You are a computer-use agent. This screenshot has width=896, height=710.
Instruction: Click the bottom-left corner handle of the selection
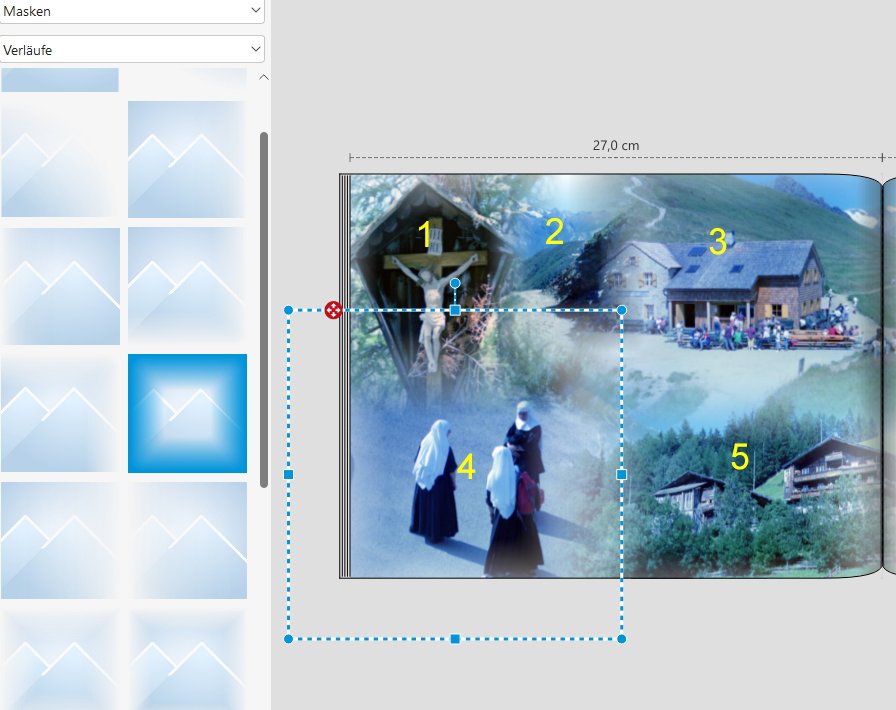(289, 639)
